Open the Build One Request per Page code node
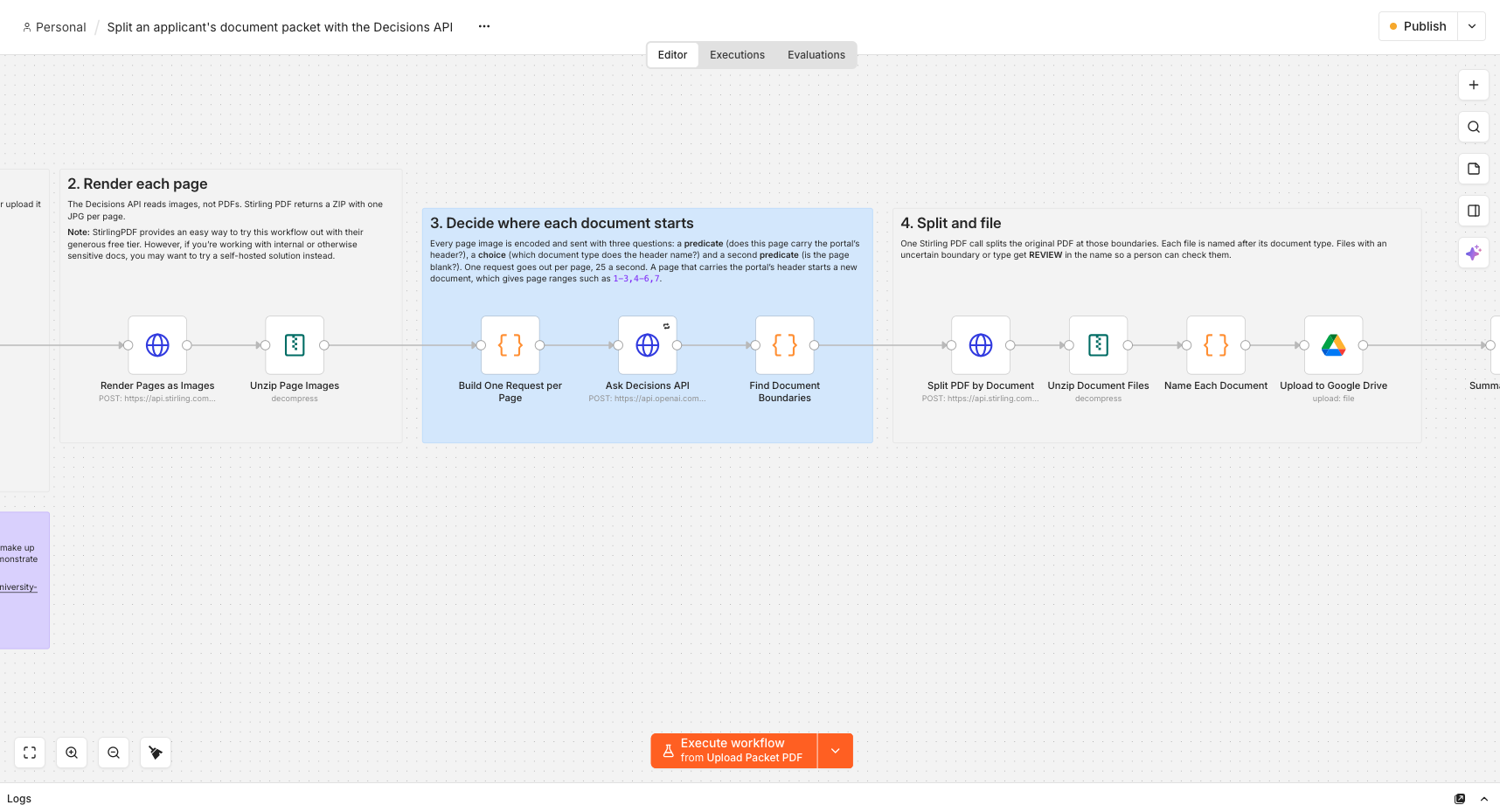This screenshot has width=1500, height=812. pos(510,345)
